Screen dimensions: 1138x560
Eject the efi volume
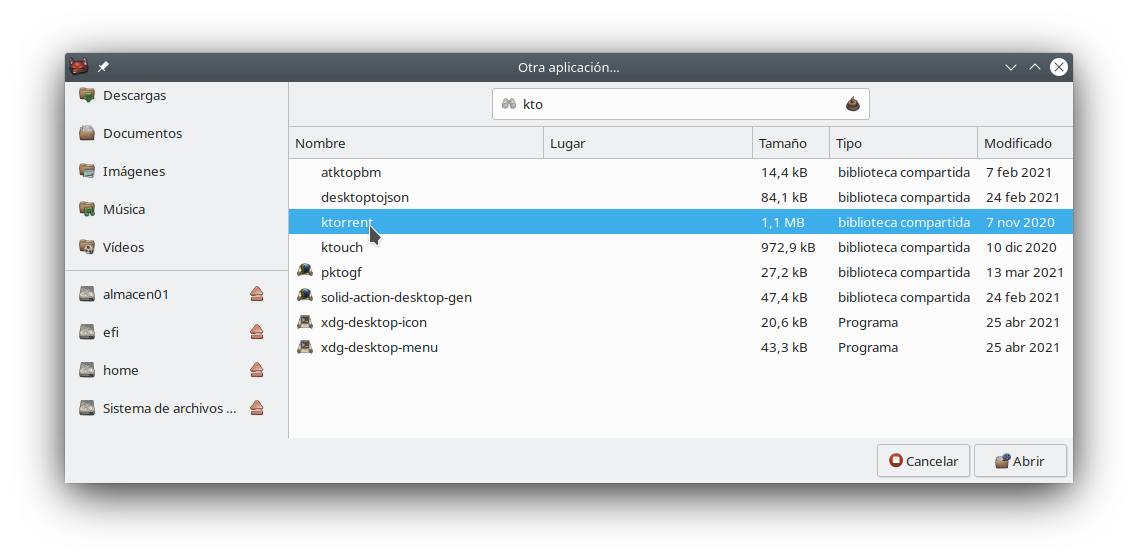click(257, 332)
